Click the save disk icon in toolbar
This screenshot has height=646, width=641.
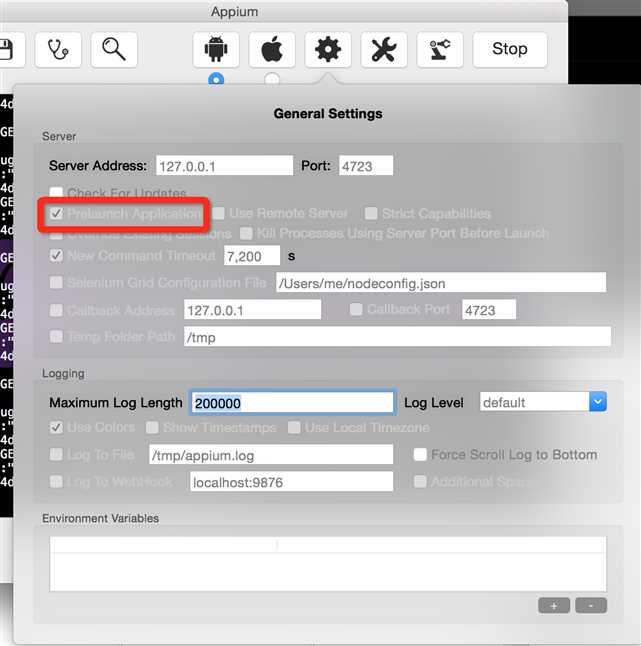tap(8, 49)
